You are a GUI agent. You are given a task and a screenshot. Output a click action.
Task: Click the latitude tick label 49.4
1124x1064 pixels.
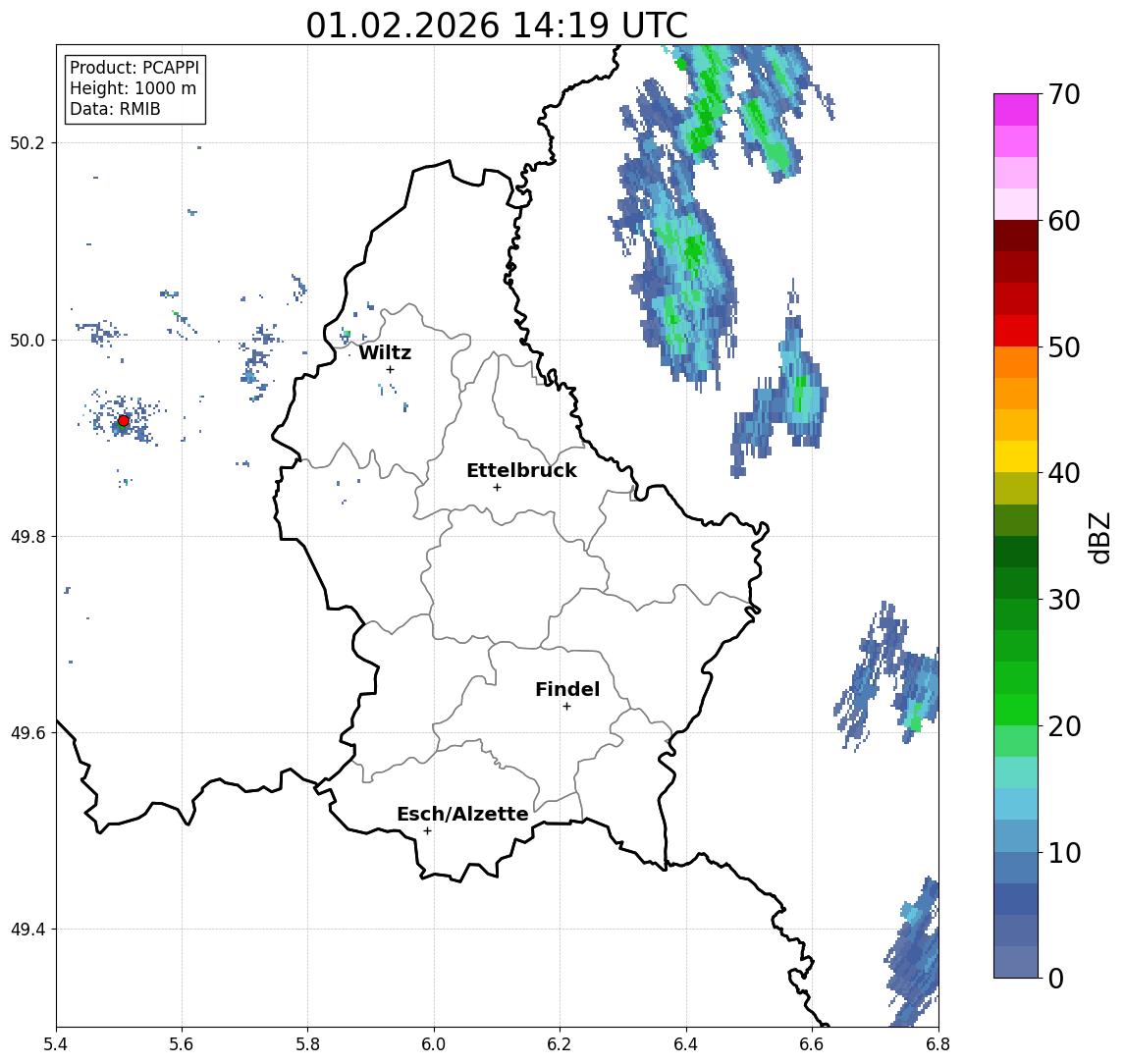[x=27, y=930]
